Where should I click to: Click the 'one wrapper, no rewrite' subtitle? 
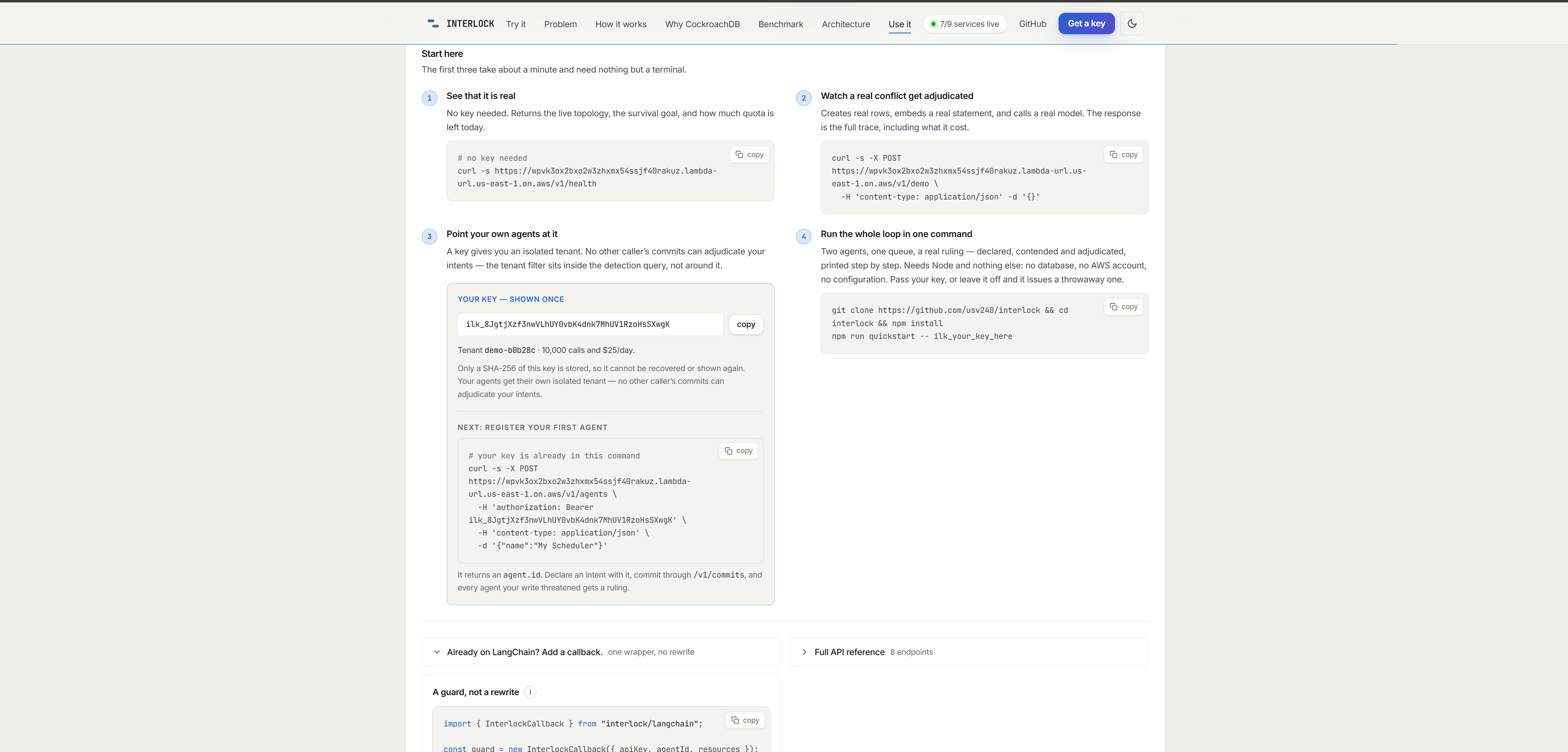click(x=651, y=652)
